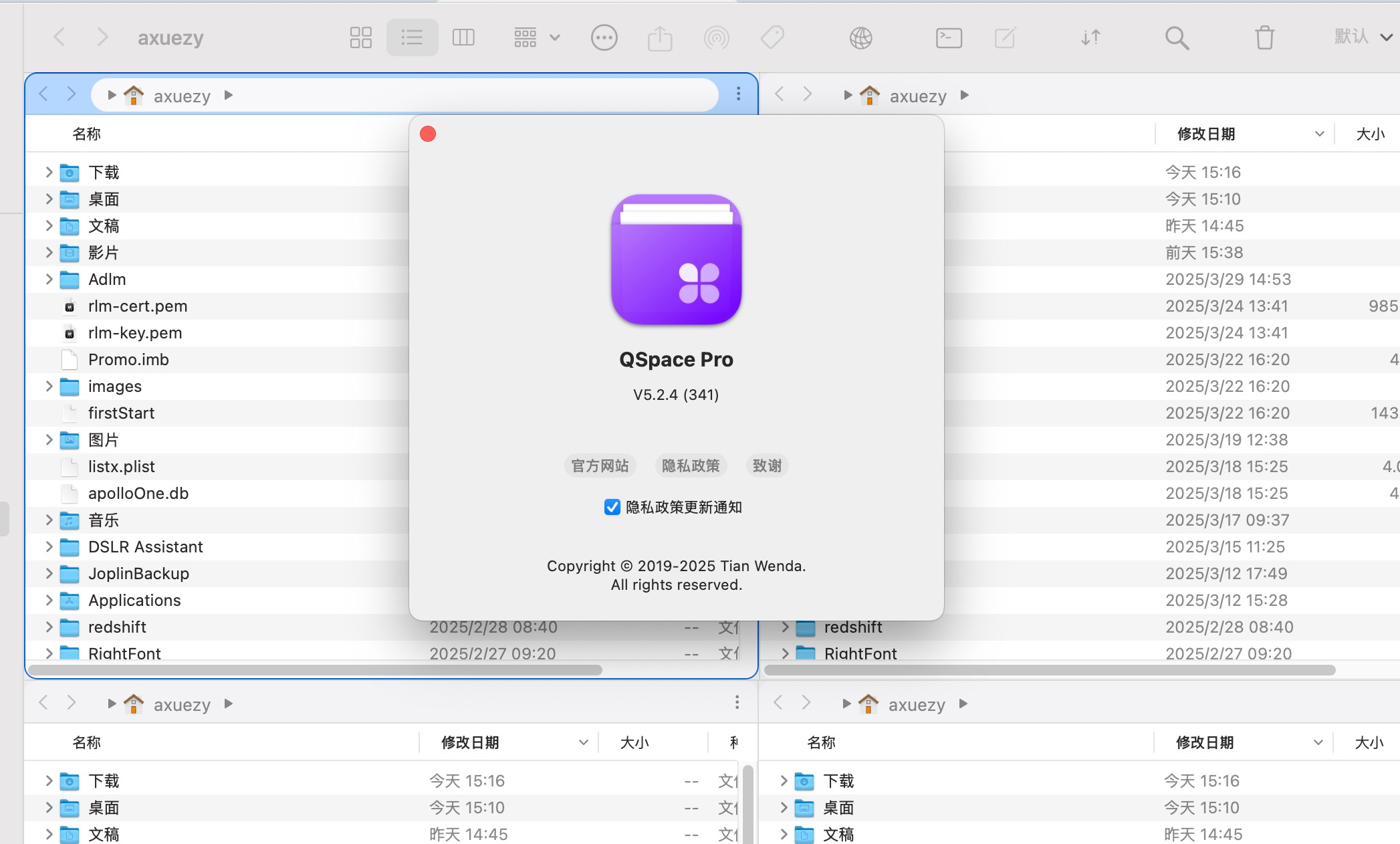Click forward arrow in top-left pane
This screenshot has width=1400, height=844.
(x=72, y=94)
